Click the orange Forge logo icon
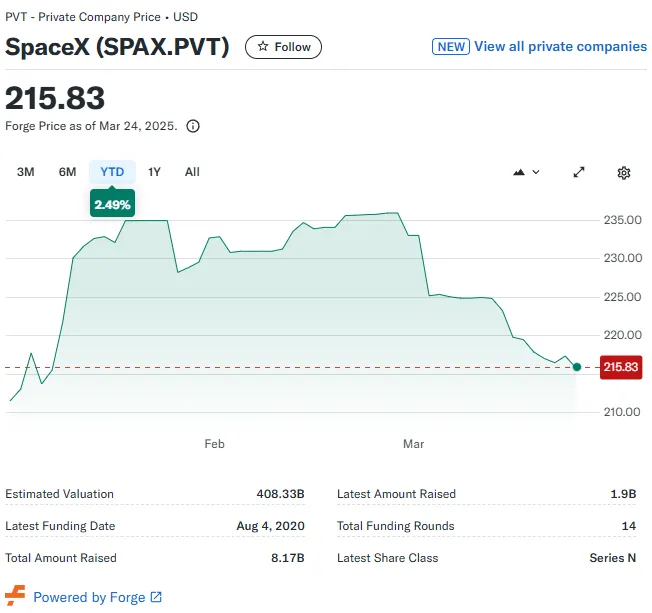 point(15,597)
